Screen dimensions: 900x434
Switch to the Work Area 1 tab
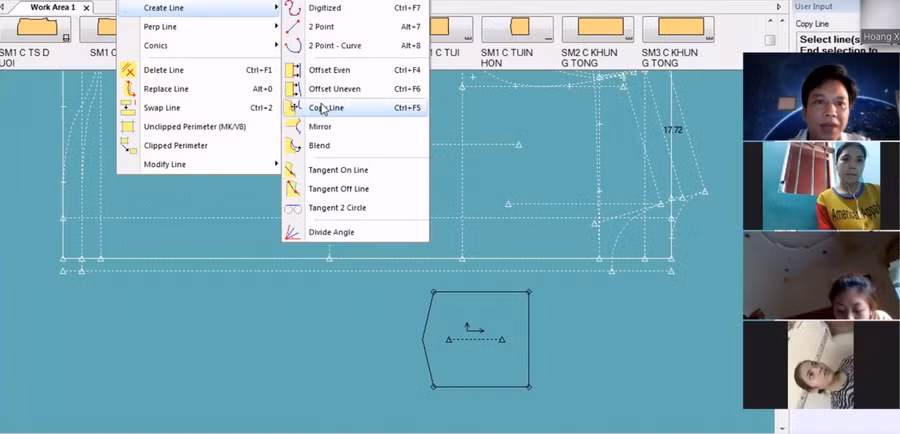[x=52, y=7]
